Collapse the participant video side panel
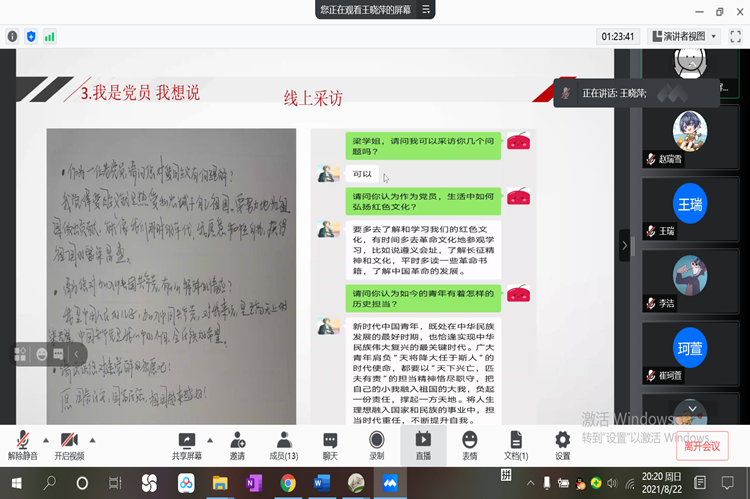750x499 pixels. coord(625,245)
